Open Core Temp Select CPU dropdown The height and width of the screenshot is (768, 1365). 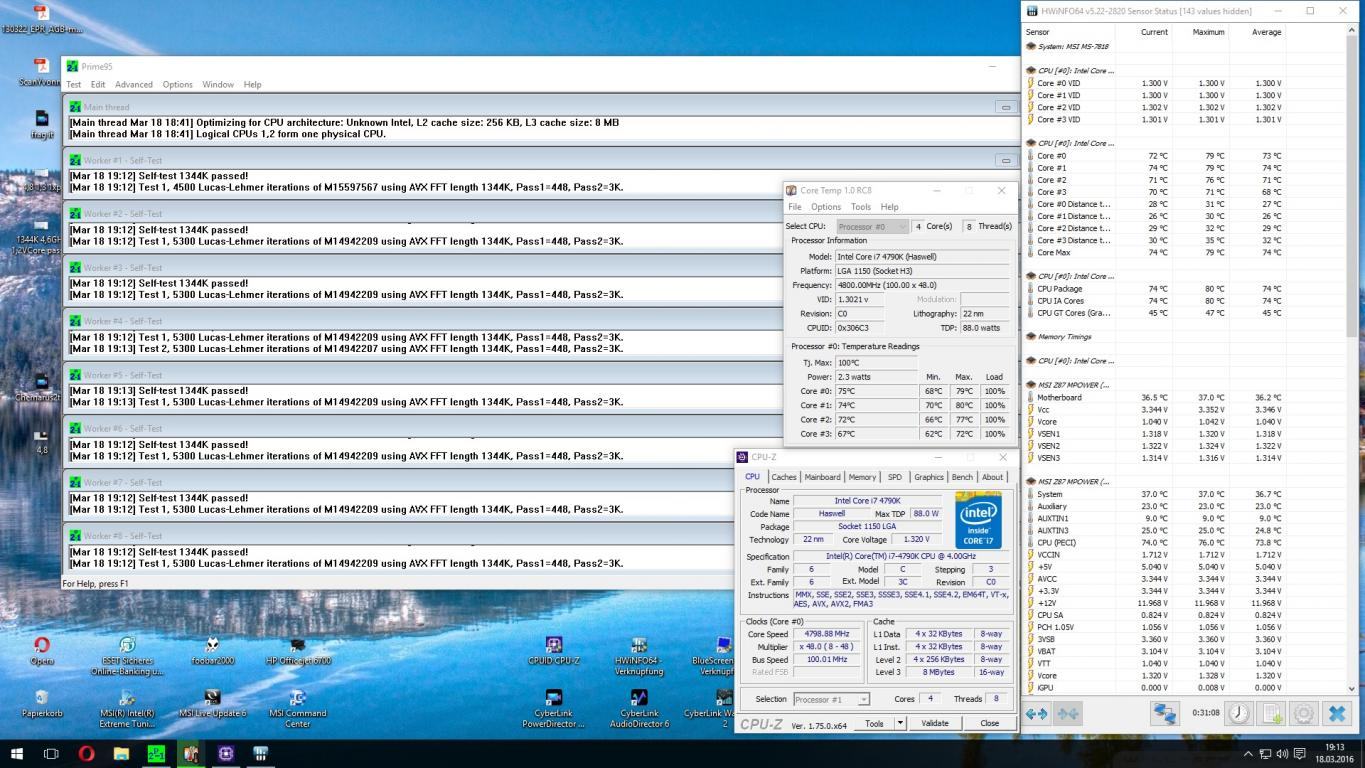point(872,226)
